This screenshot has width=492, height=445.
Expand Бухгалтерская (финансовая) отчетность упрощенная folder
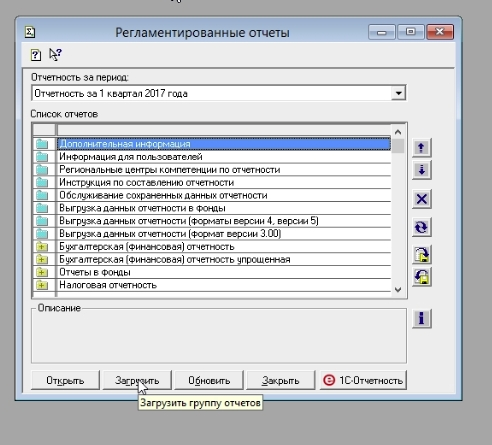point(42,259)
